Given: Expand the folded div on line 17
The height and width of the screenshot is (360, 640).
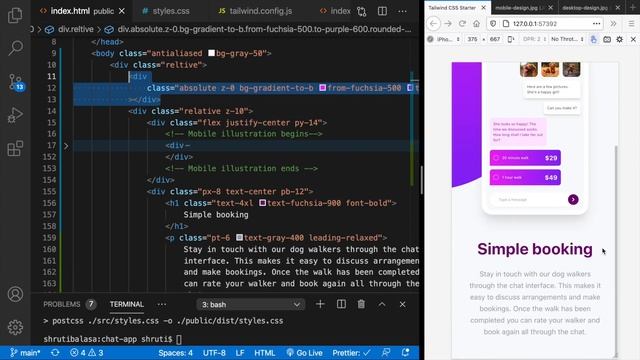Looking at the screenshot, I should click(66, 146).
